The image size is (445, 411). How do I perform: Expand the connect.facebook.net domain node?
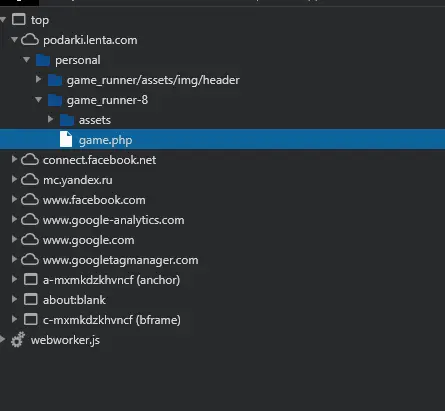coord(14,159)
